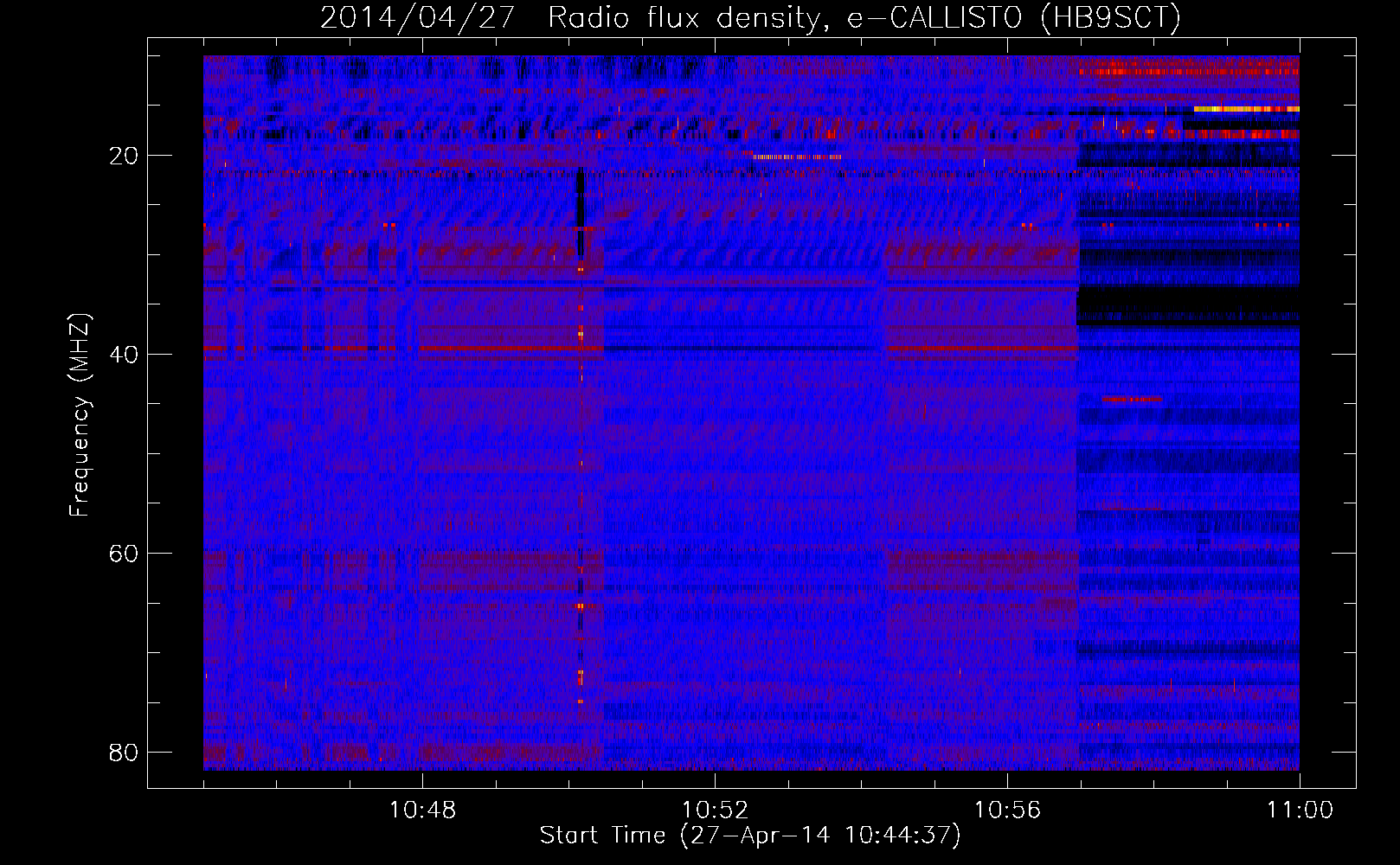Image resolution: width=1400 pixels, height=865 pixels.
Task: Click the '11:00' time tick label
Action: 1300,811
